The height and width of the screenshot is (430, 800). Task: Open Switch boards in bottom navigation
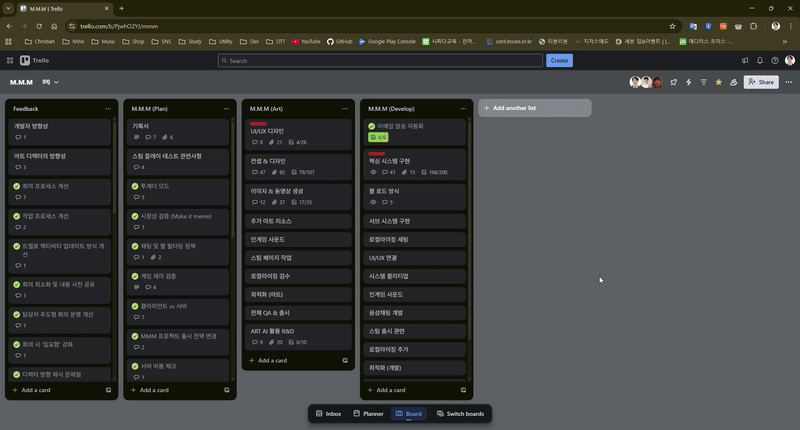[460, 414]
